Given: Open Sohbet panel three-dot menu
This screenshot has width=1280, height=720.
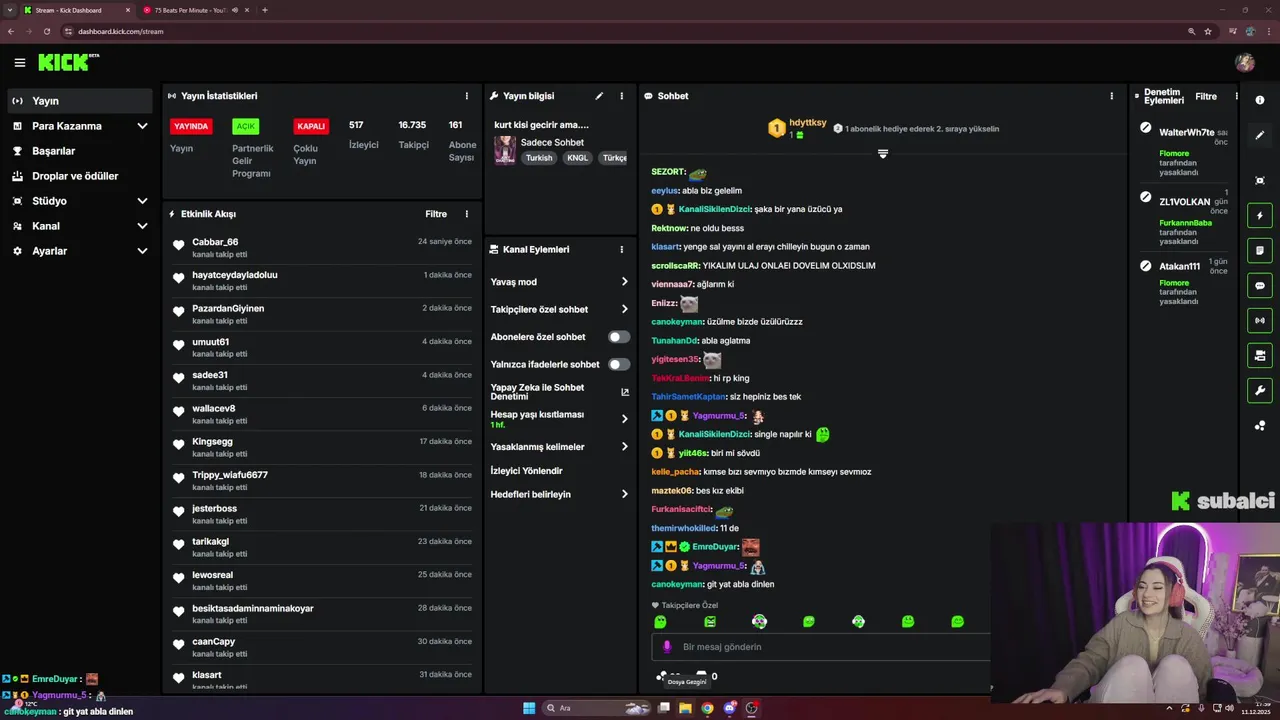Looking at the screenshot, I should coord(1111,96).
